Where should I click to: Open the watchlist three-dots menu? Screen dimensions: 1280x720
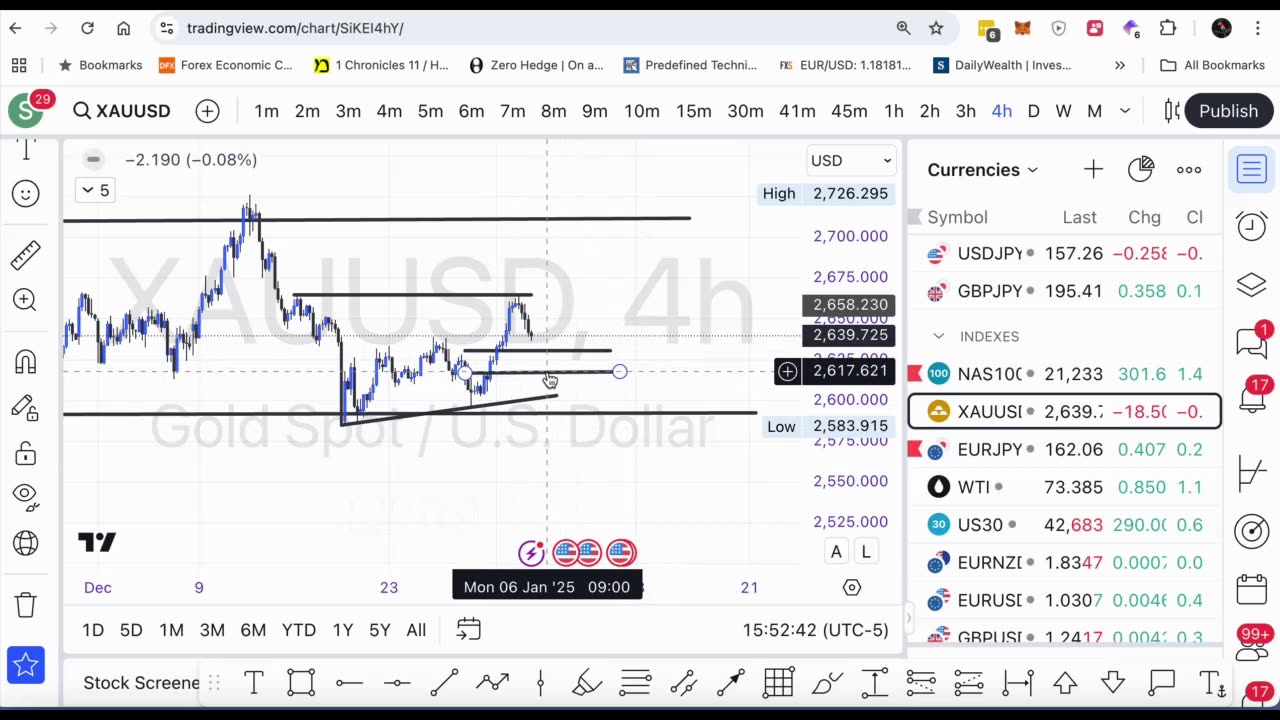click(x=1189, y=170)
